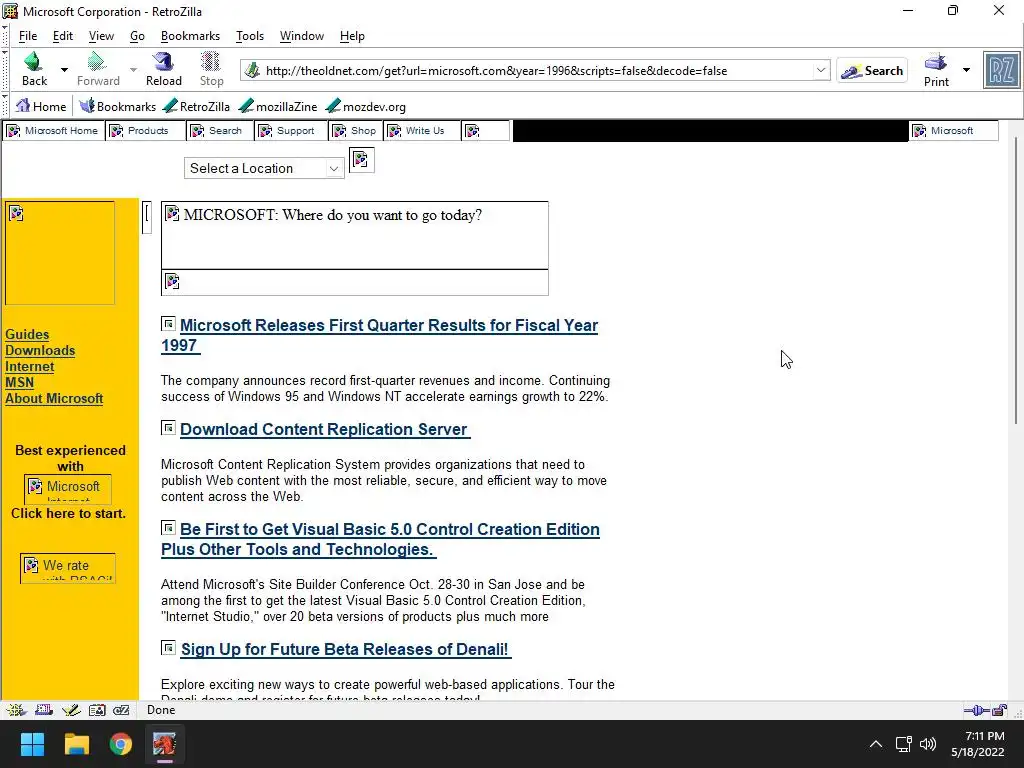Go back with the Back toolbar button
1024x768 pixels.
pos(35,69)
